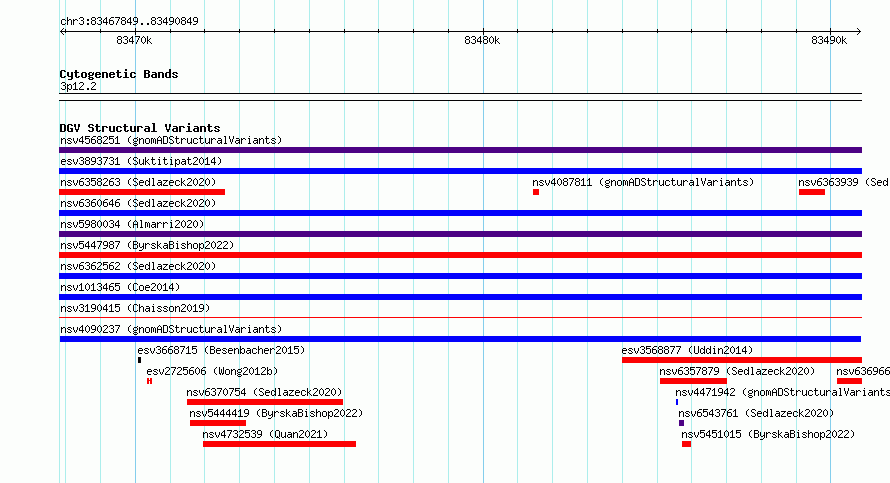Click the nsv4568251 gnomADStructuralVariants label
Viewport: 890px width, 483px height.
pos(171,140)
